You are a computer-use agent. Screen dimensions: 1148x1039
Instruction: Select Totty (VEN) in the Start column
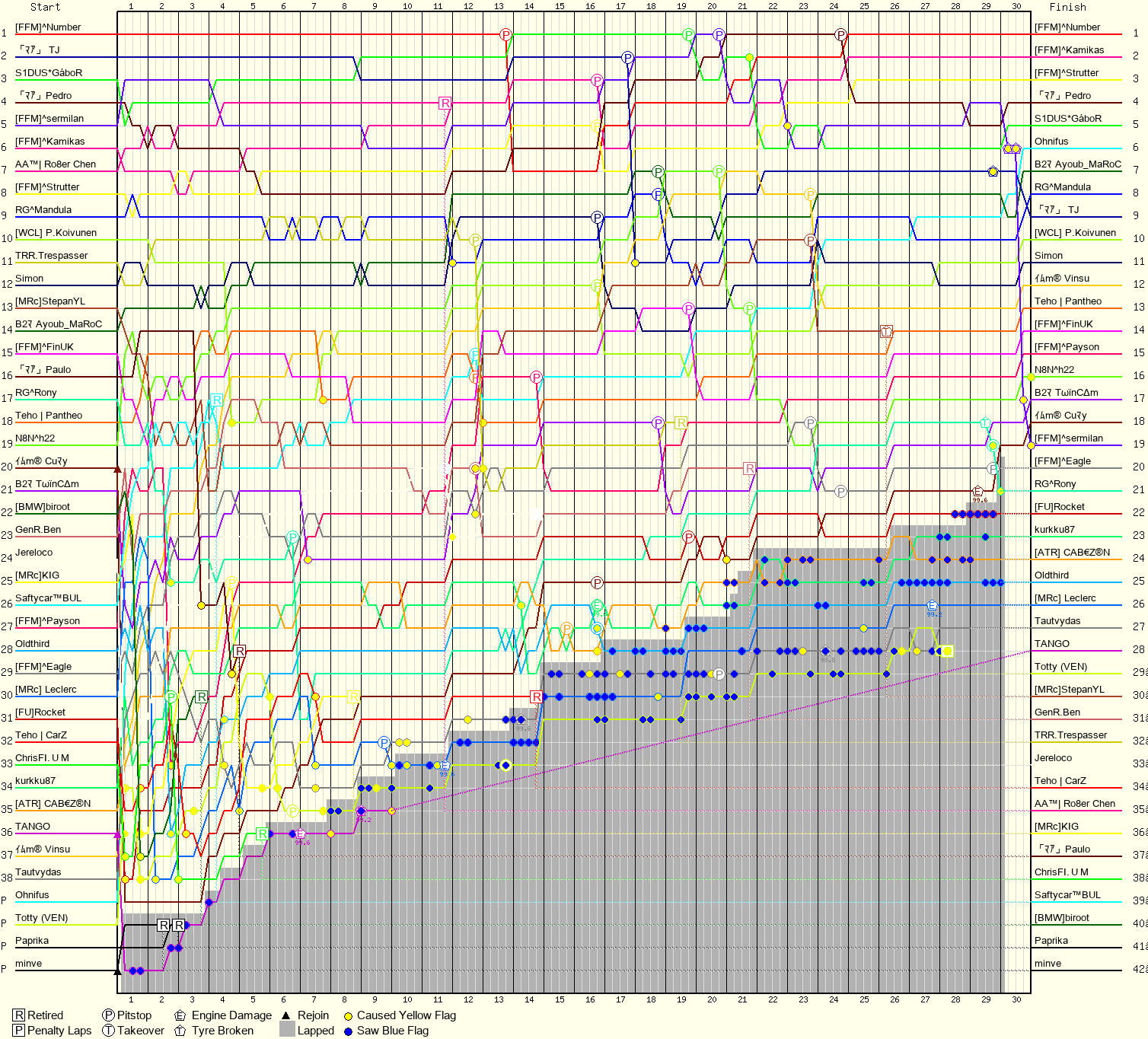pyautogui.click(x=42, y=918)
